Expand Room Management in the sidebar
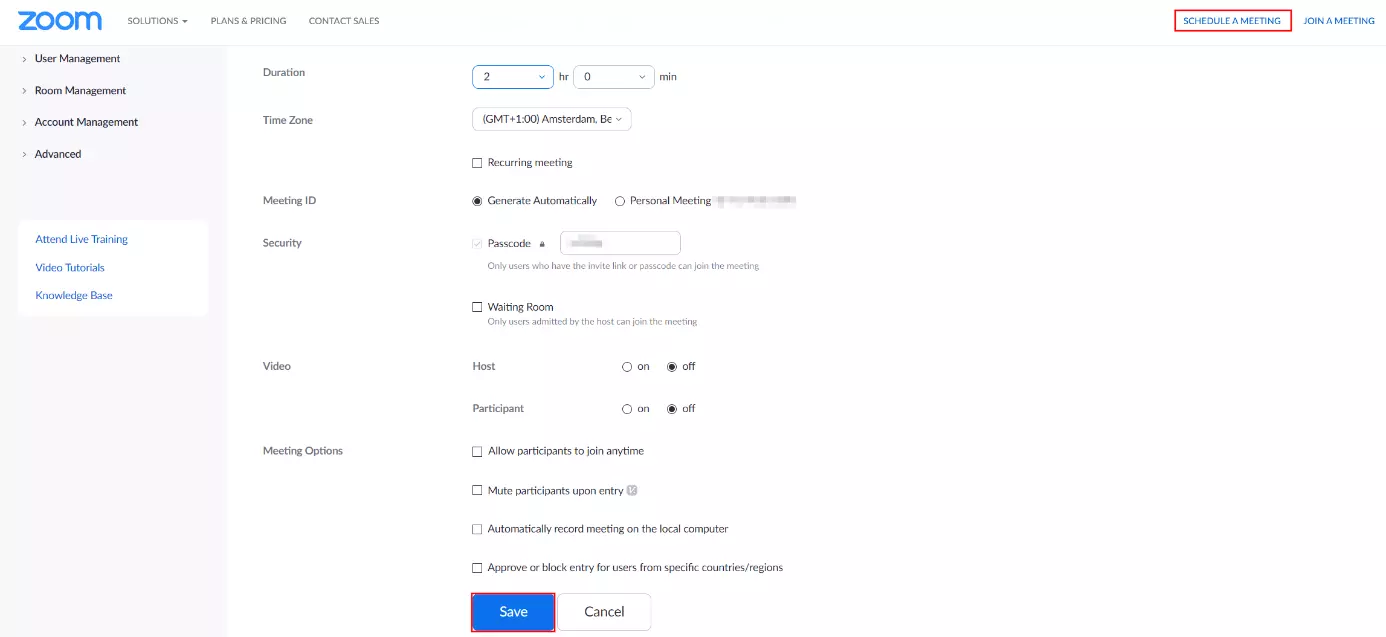Screen dimensions: 1386x637 pos(80,91)
